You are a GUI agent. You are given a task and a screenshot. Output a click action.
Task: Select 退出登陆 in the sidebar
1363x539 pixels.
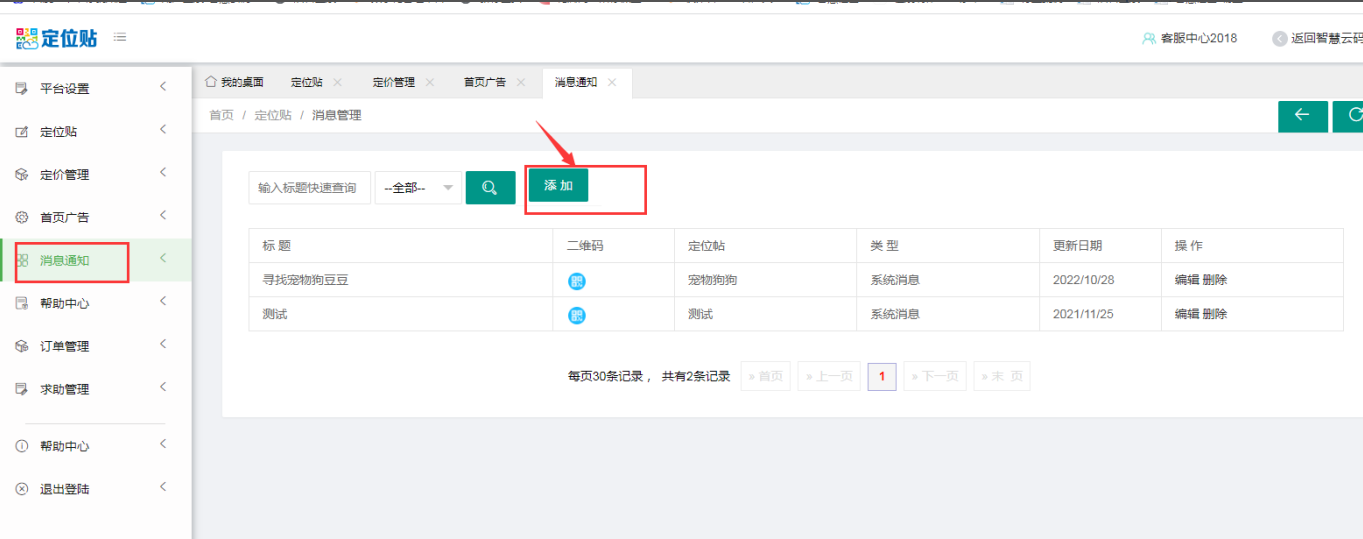pyautogui.click(x=65, y=490)
